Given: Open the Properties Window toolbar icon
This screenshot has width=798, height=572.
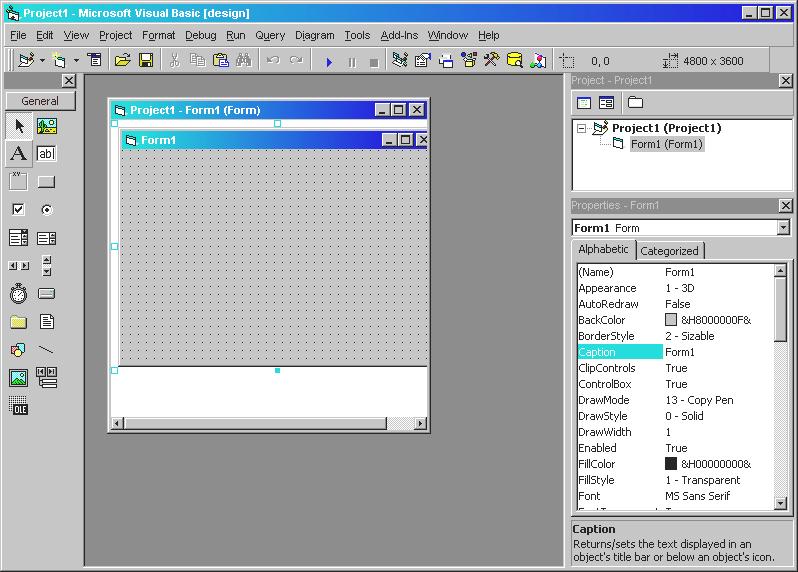Looking at the screenshot, I should click(423, 61).
